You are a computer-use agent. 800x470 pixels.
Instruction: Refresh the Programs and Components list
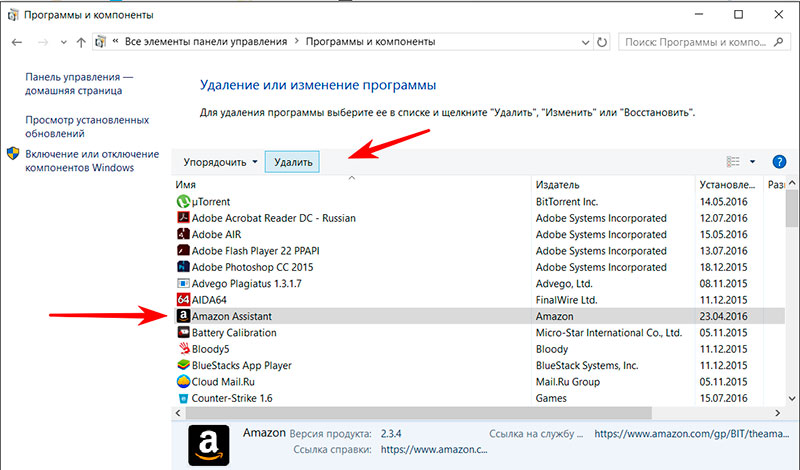(x=602, y=42)
